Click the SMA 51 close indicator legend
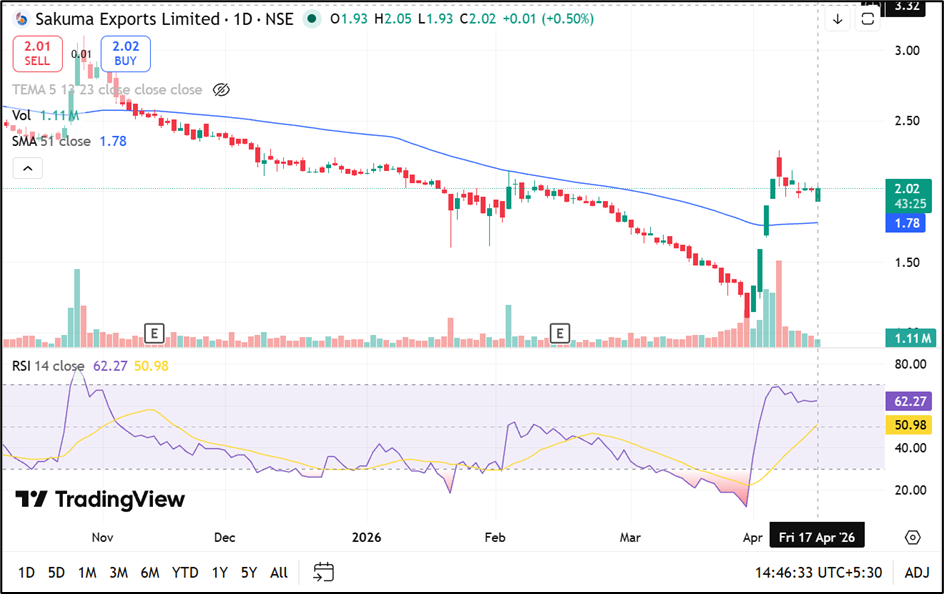Image resolution: width=944 pixels, height=594 pixels. [x=52, y=141]
